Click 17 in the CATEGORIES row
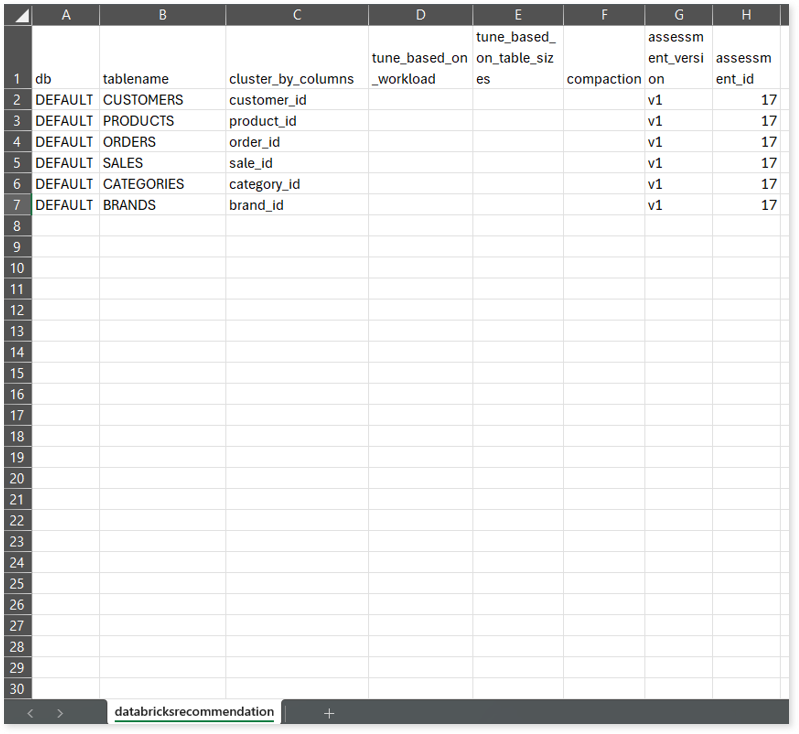799x734 pixels. (747, 184)
